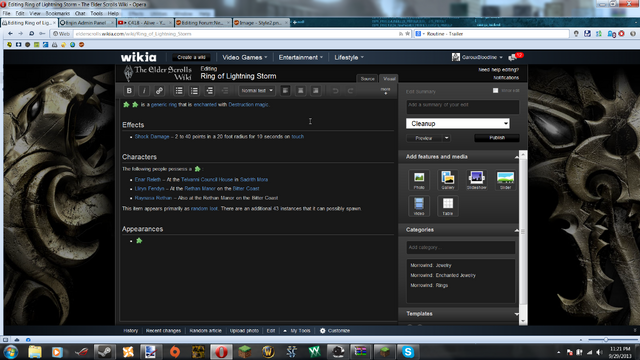Open Skype from the Windows taskbar
Image resolution: width=640 pixels, height=360 pixels.
408,351
